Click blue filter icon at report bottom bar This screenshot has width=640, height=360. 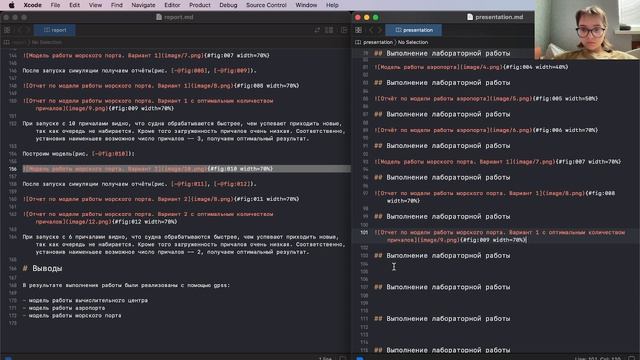point(8,358)
